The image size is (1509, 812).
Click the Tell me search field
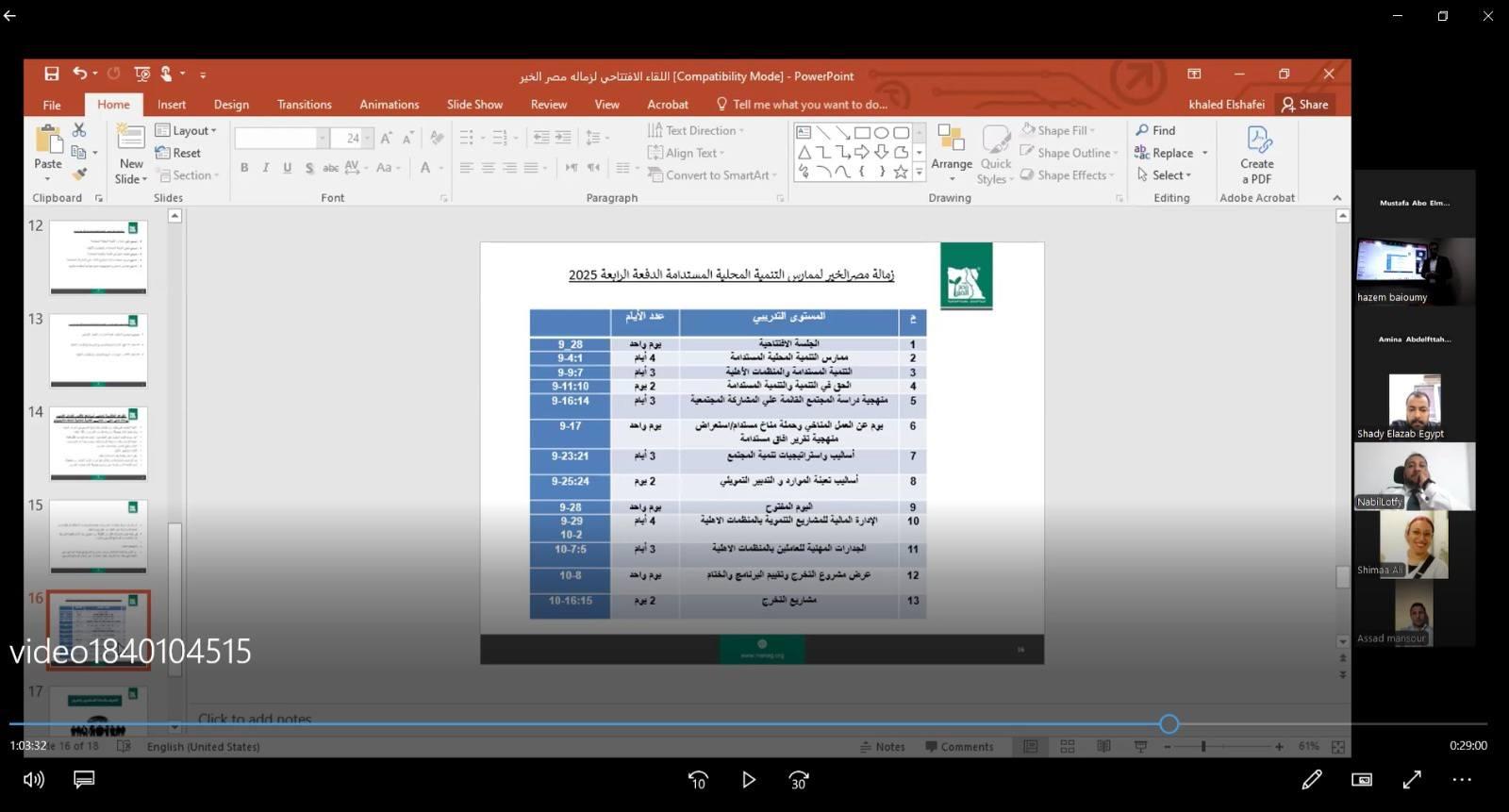pyautogui.click(x=802, y=105)
